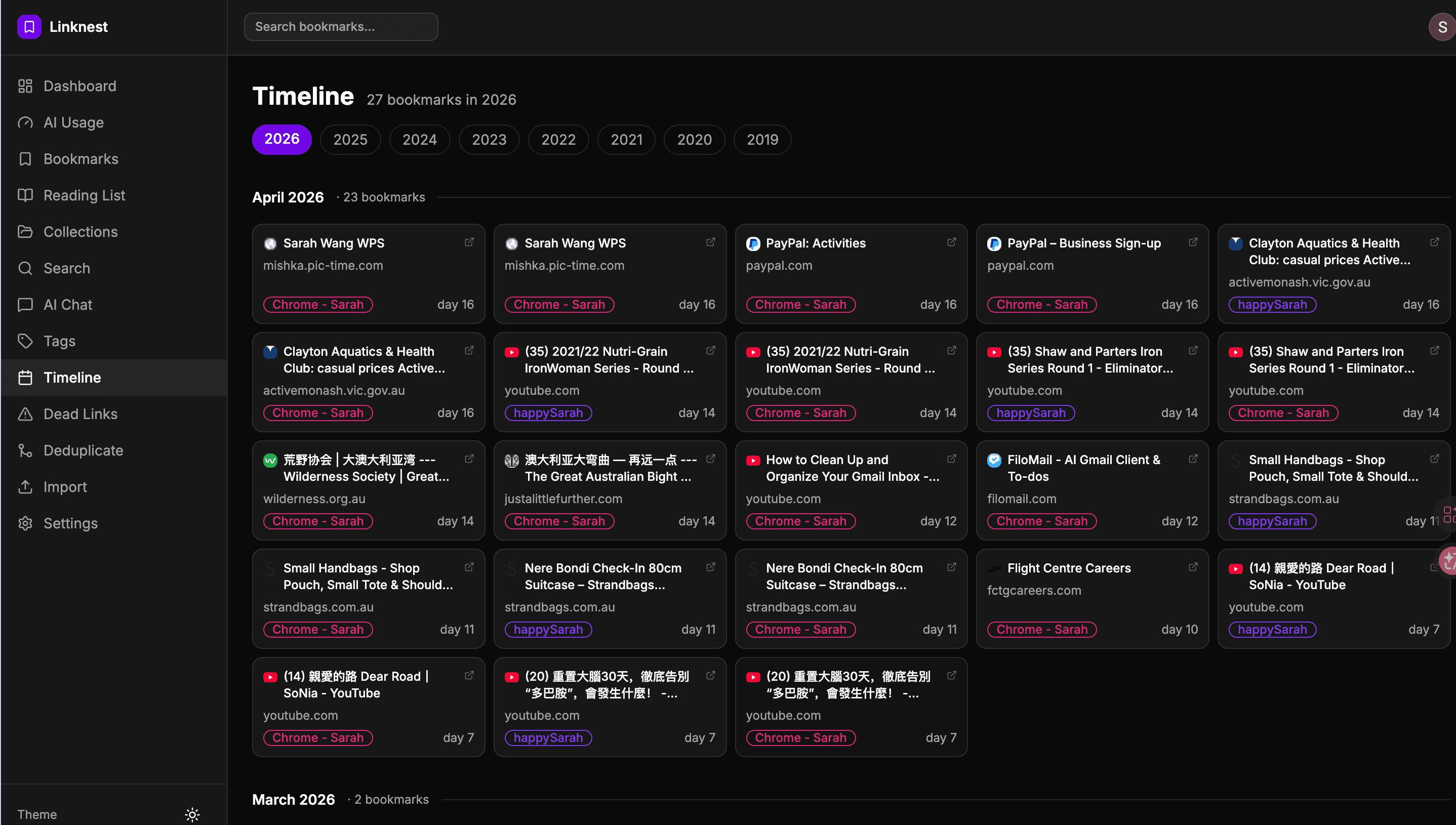This screenshot has height=825, width=1456.
Task: Select the 2026 year tab
Action: (281, 139)
